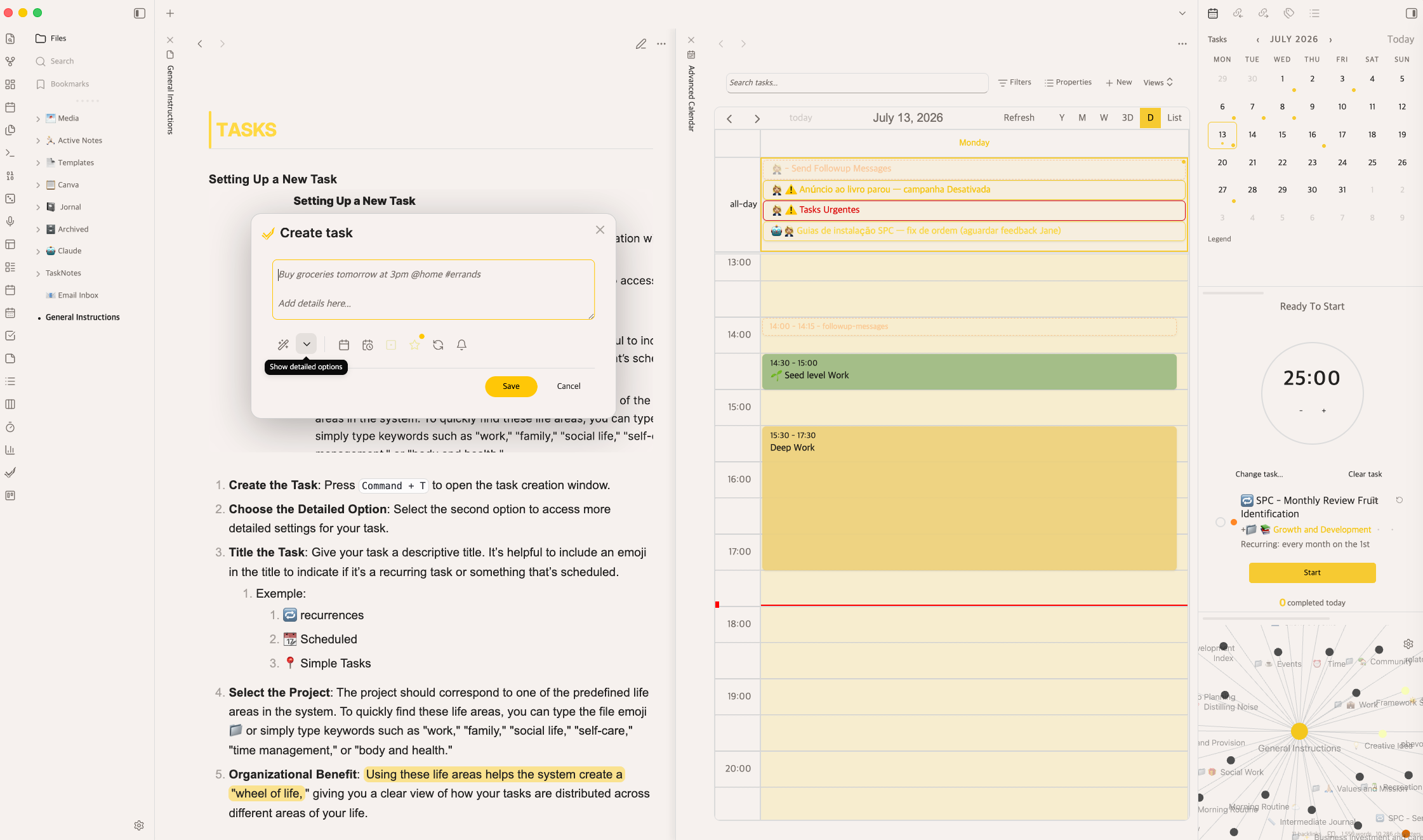Open more options for General Instructions note
Screen dimensions: 1423x840
pos(661,44)
